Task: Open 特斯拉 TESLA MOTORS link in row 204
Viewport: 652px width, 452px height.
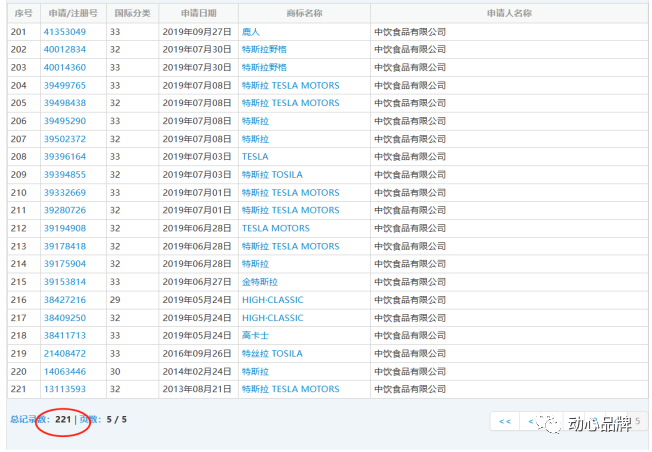Action: coord(291,85)
